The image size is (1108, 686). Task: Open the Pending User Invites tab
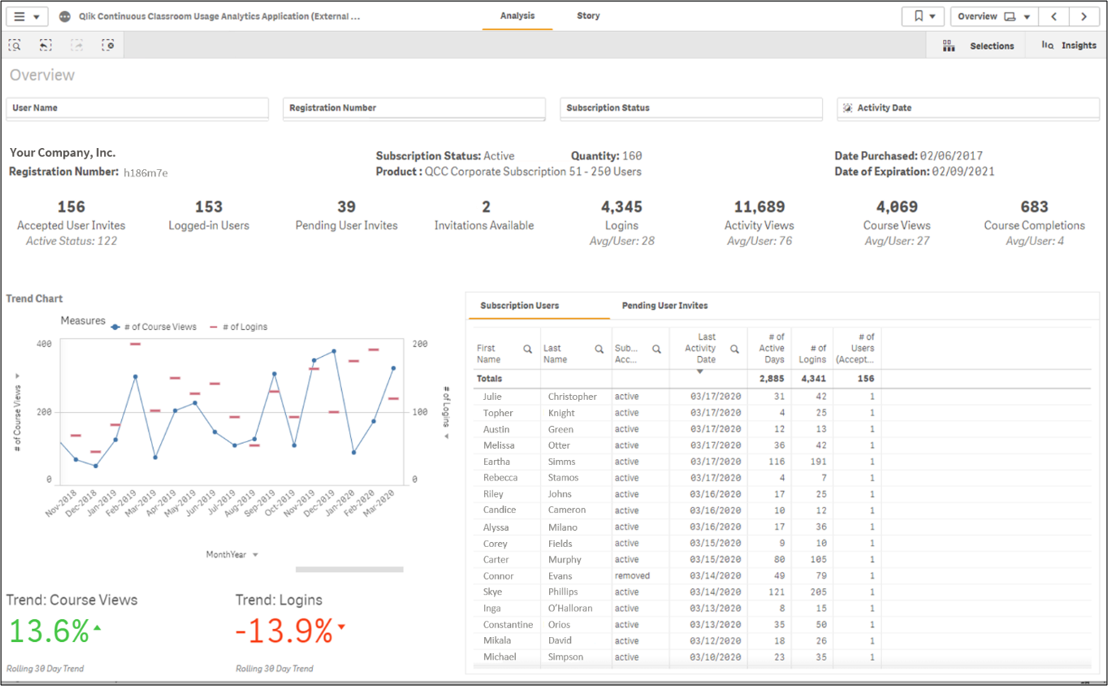pos(664,306)
